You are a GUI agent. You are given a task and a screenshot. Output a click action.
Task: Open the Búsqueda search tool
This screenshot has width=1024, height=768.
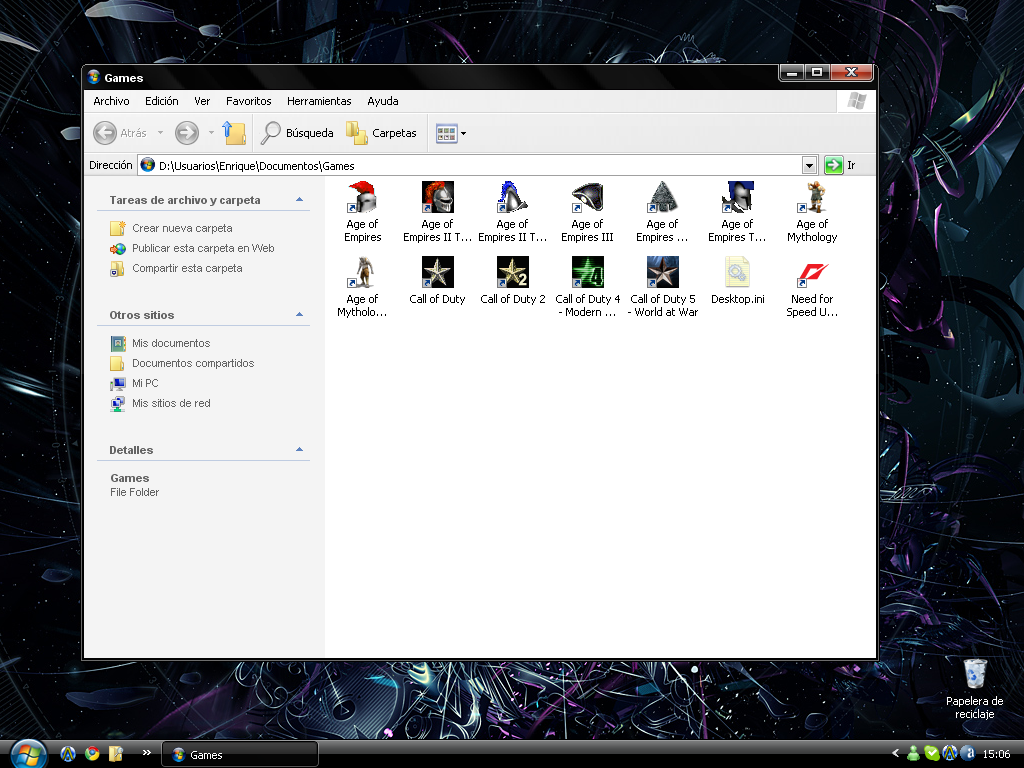pos(297,133)
